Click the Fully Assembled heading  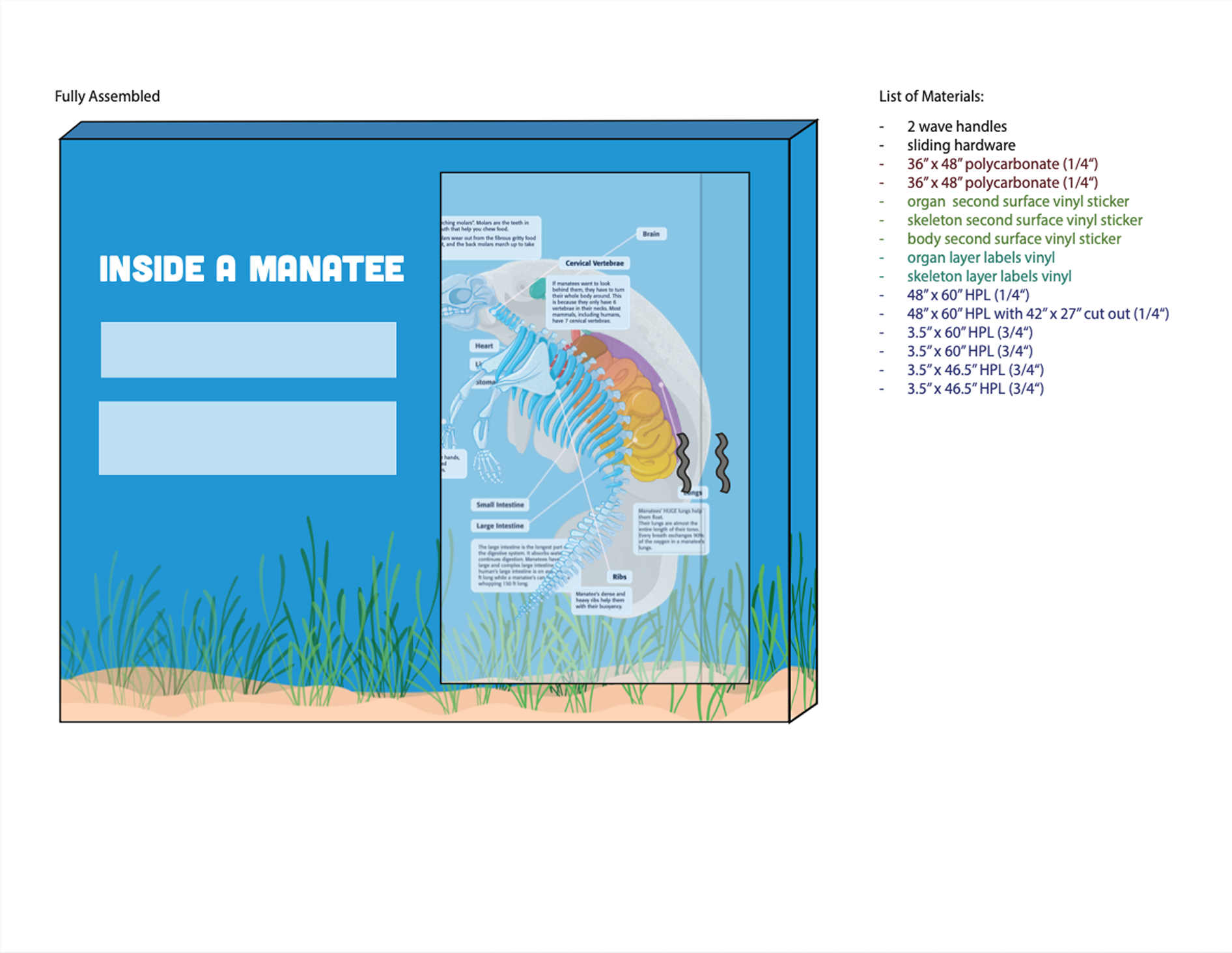tap(107, 96)
